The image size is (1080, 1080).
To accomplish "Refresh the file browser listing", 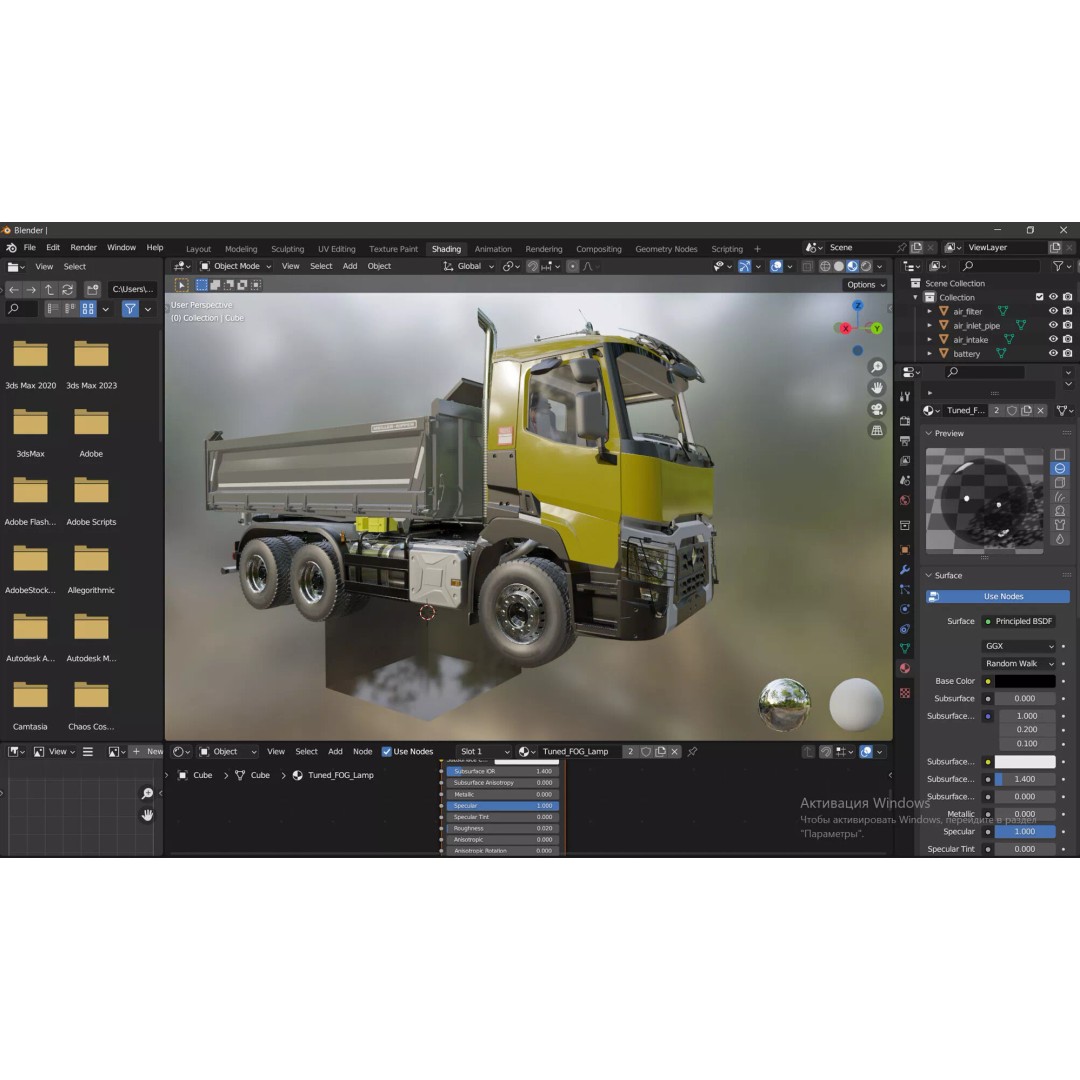I will coord(67,289).
